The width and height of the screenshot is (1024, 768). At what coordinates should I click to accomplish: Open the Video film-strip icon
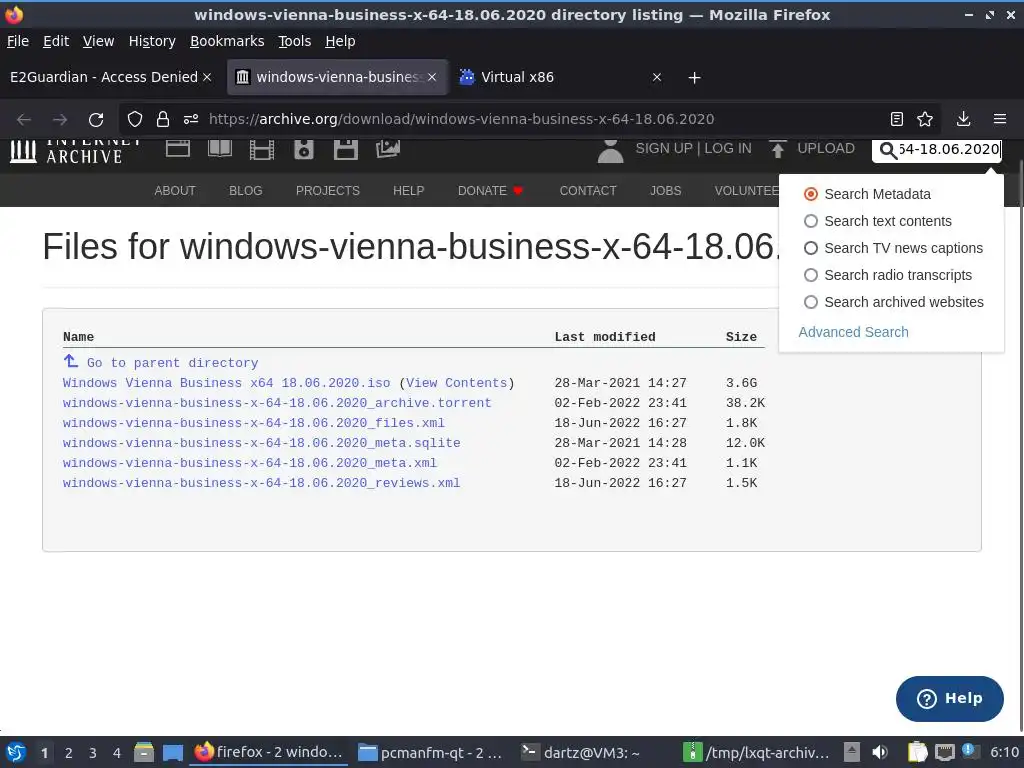[262, 150]
